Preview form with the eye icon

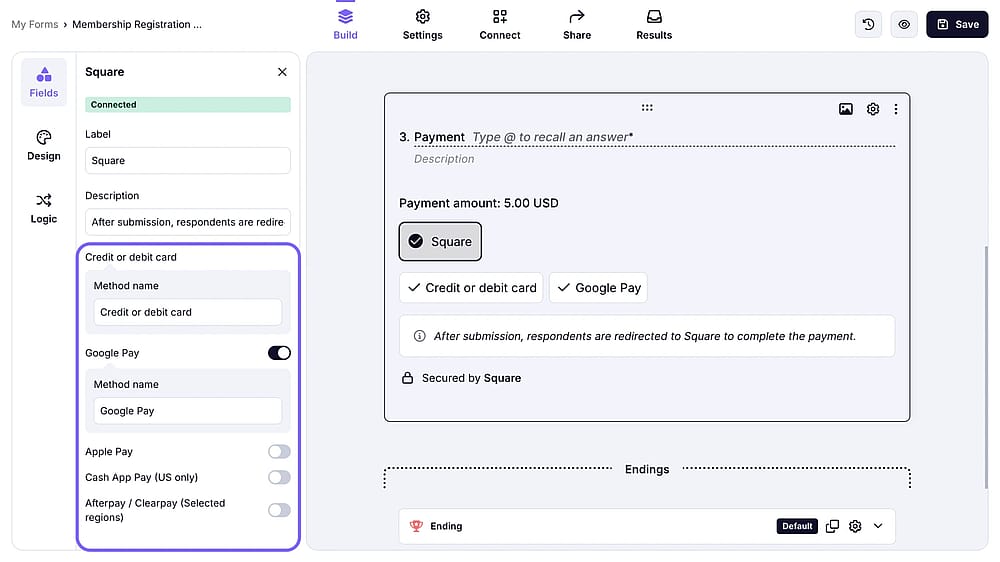(904, 24)
